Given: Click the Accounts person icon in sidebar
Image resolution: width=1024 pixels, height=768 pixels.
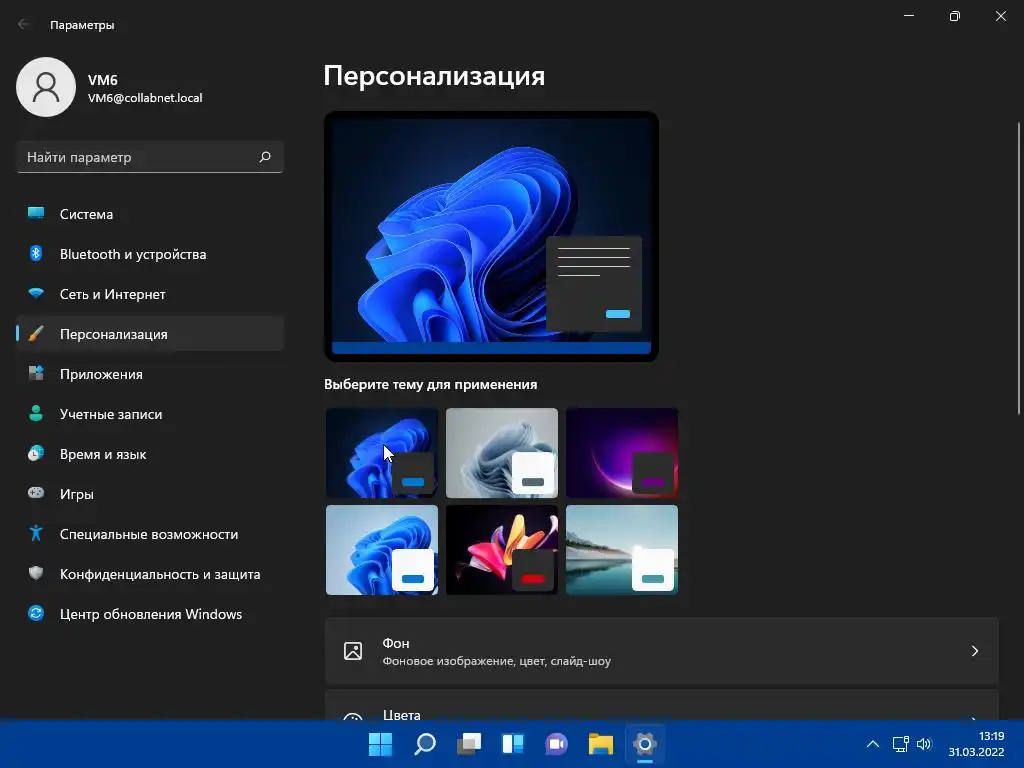Looking at the screenshot, I should (x=36, y=413).
